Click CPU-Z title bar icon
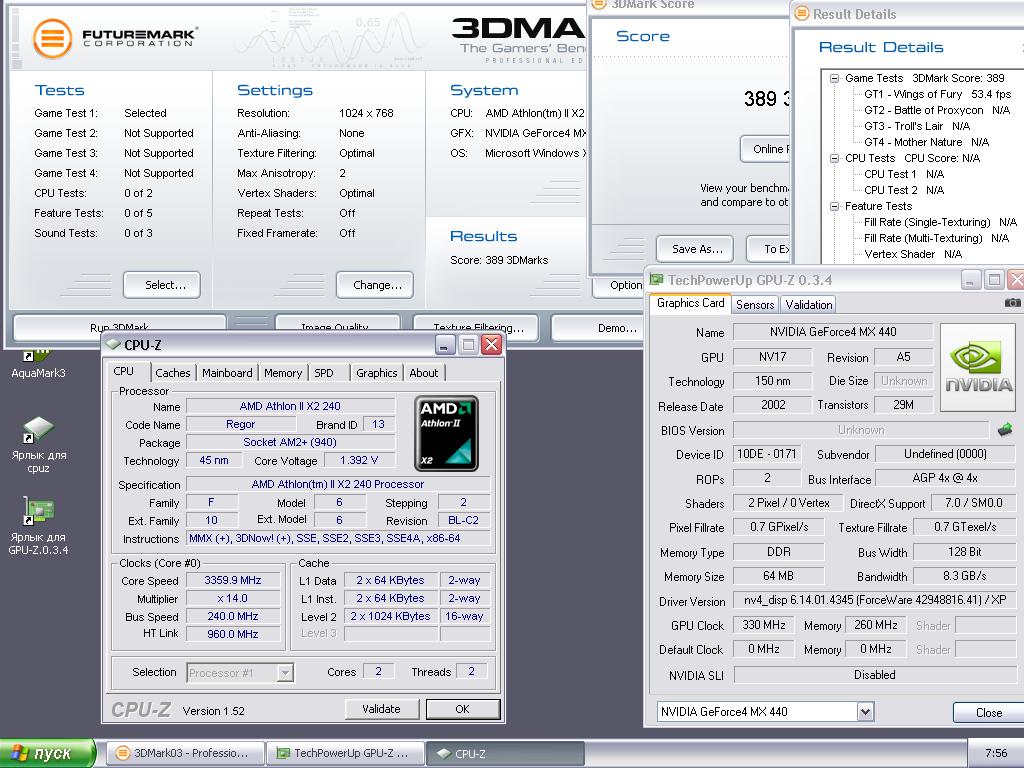 113,344
